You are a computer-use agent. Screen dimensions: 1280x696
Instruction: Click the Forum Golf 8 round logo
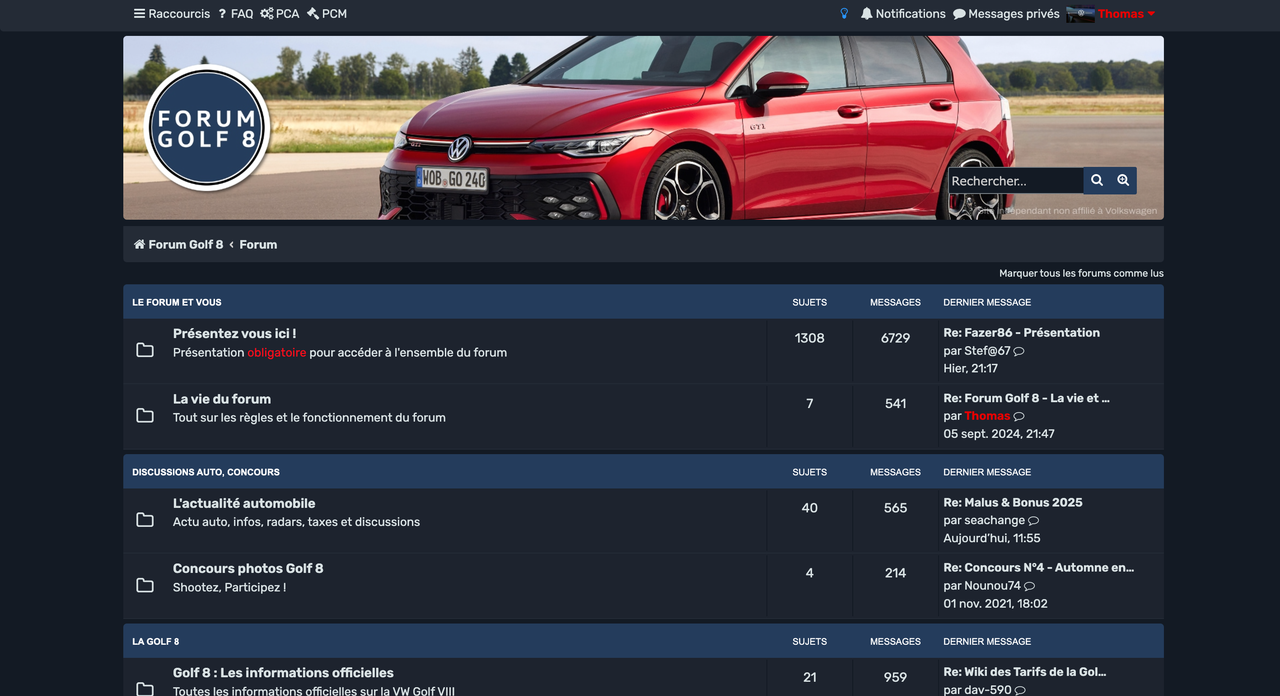coord(207,128)
